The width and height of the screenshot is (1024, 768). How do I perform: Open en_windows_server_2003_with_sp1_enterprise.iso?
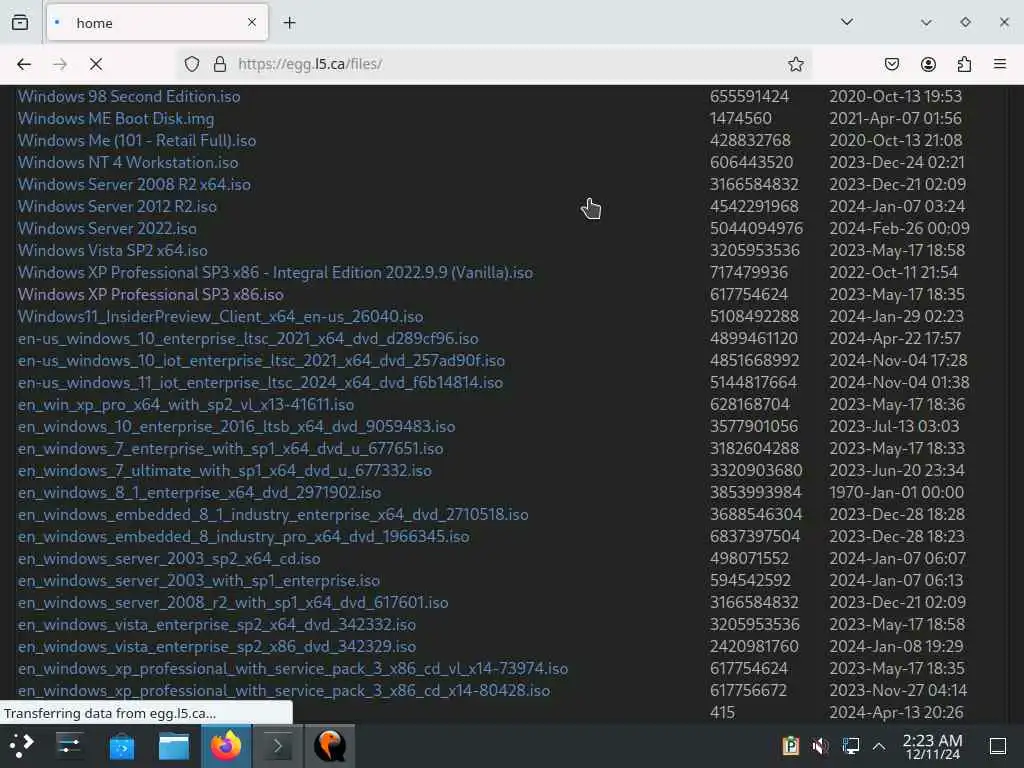(199, 581)
